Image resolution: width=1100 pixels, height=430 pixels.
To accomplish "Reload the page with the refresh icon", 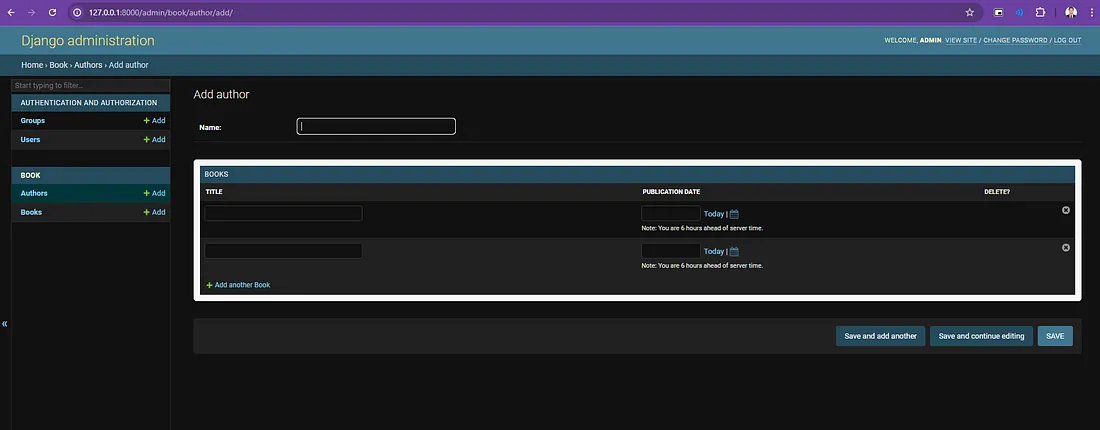I will 52,13.
